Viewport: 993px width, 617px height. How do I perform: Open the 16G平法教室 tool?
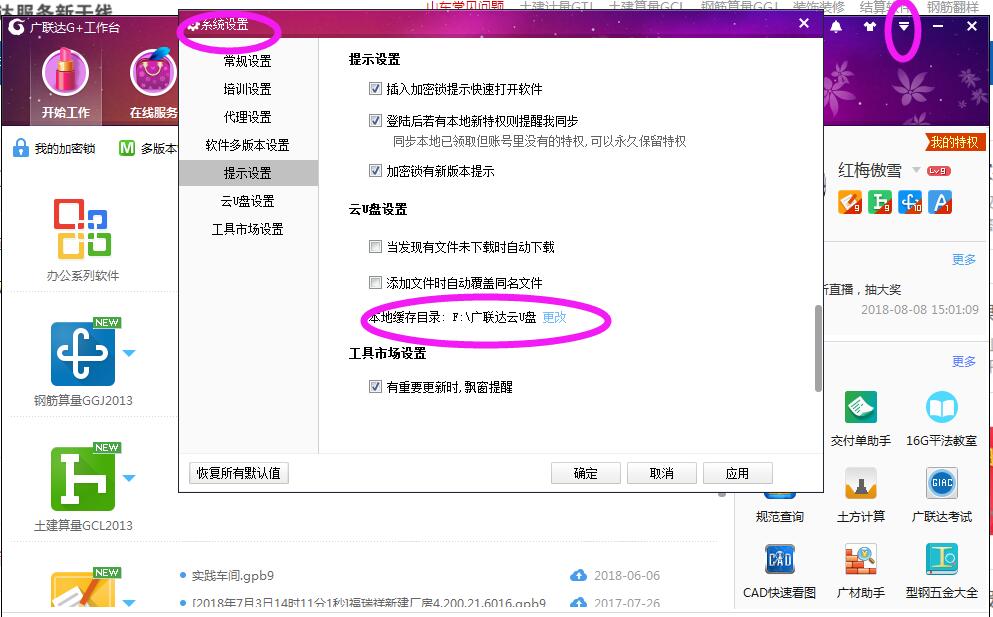tap(941, 407)
